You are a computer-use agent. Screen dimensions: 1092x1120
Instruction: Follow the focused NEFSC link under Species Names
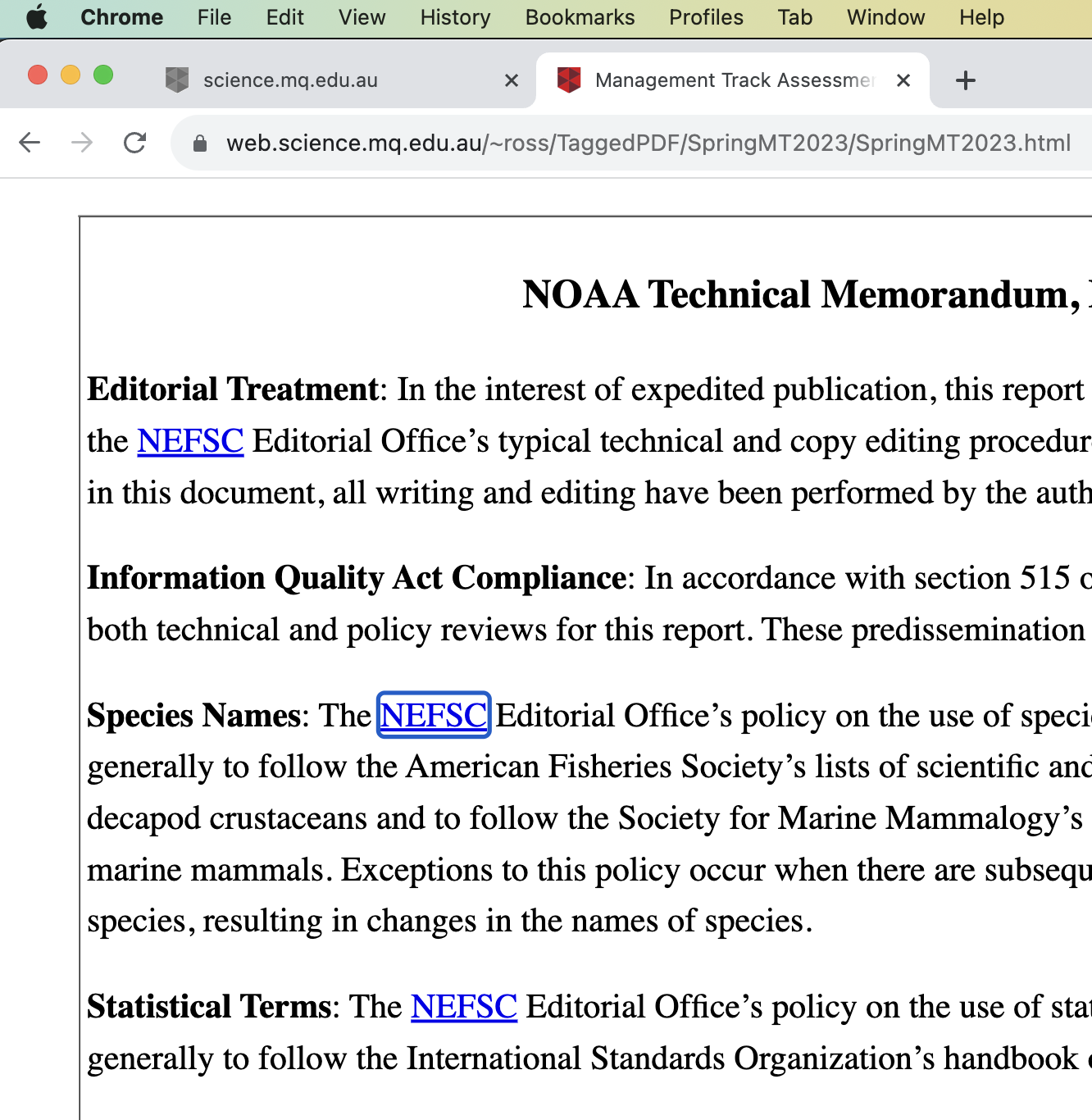434,716
